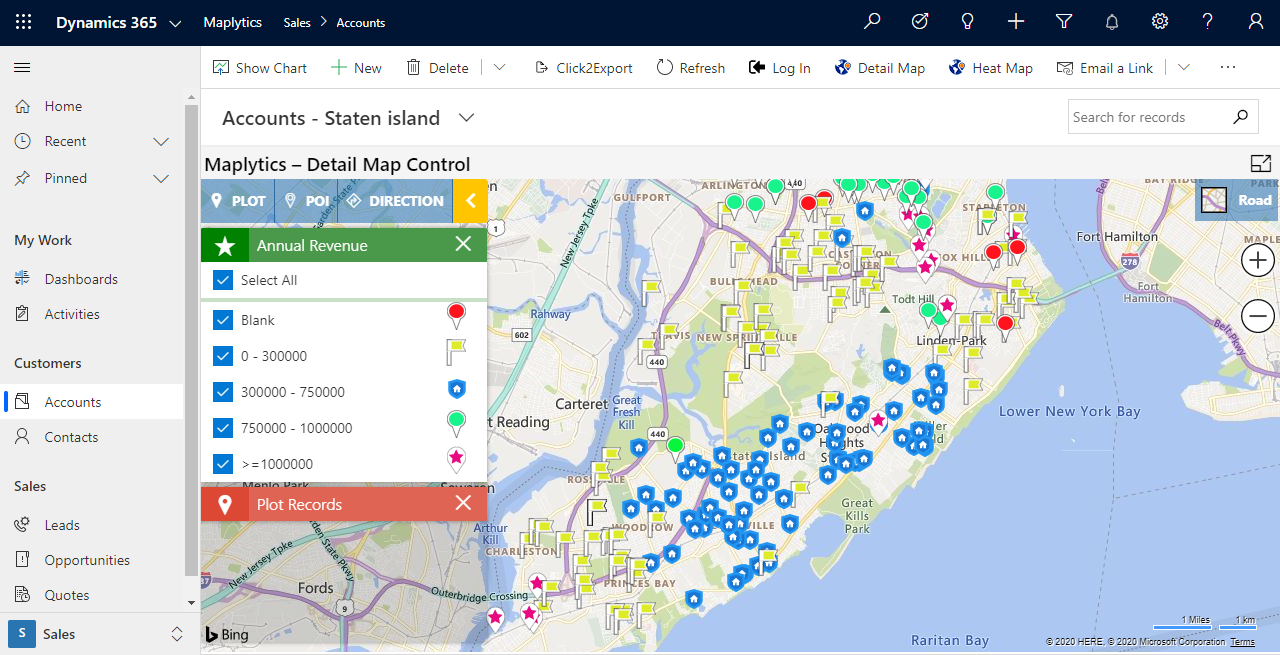This screenshot has height=655, width=1280.
Task: Click the Maplytics app name link
Action: pyautogui.click(x=232, y=22)
